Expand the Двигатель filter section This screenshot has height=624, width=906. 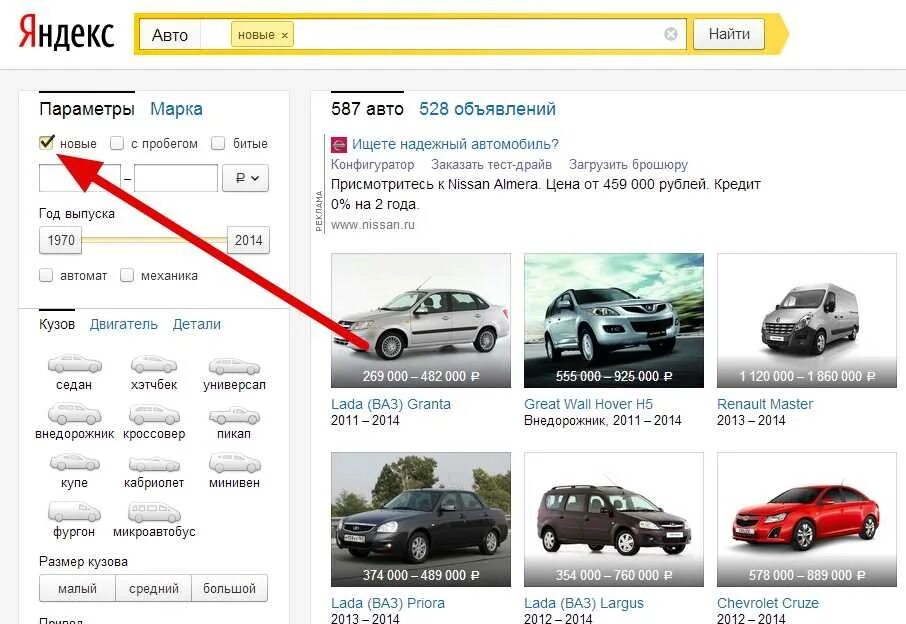[x=123, y=324]
